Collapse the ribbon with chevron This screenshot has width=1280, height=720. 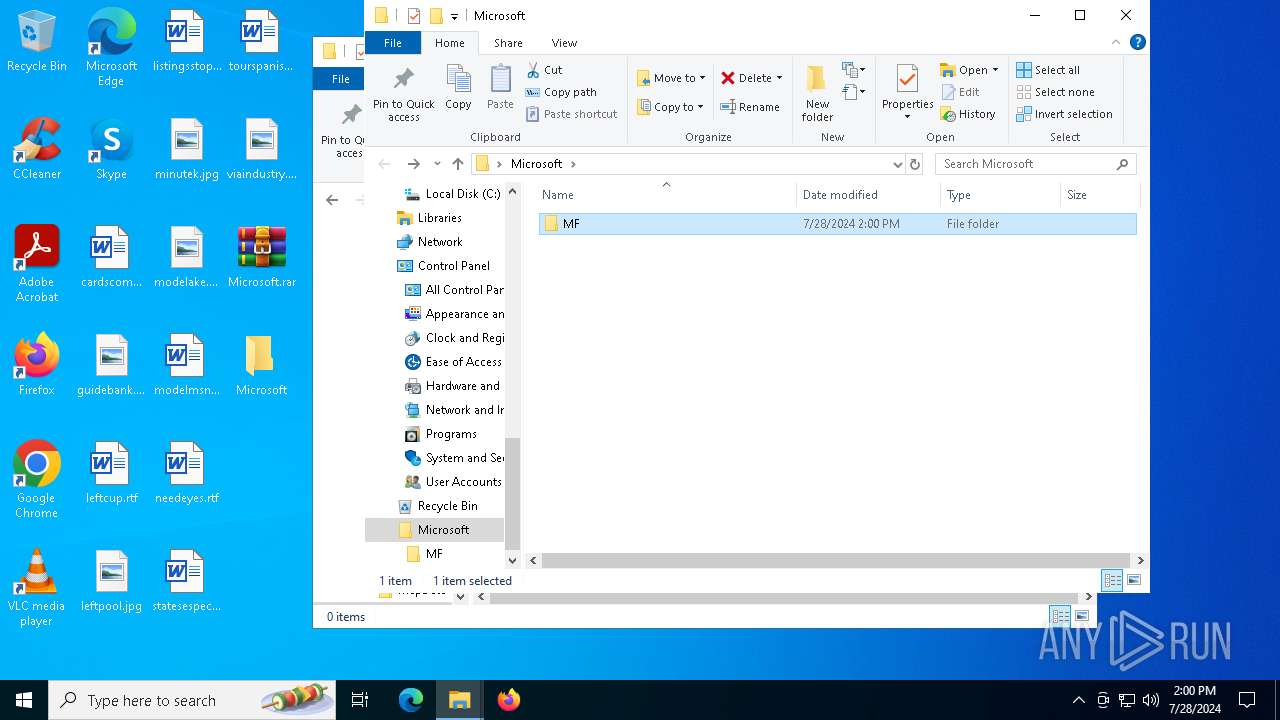tap(1116, 42)
